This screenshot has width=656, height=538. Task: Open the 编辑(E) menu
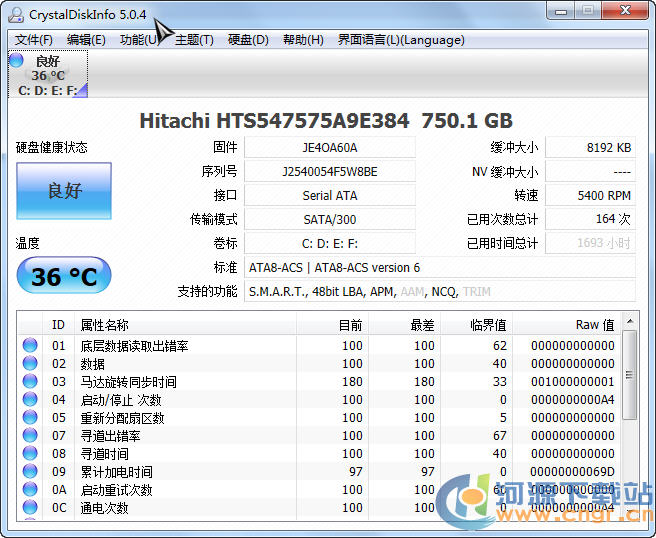click(x=86, y=40)
